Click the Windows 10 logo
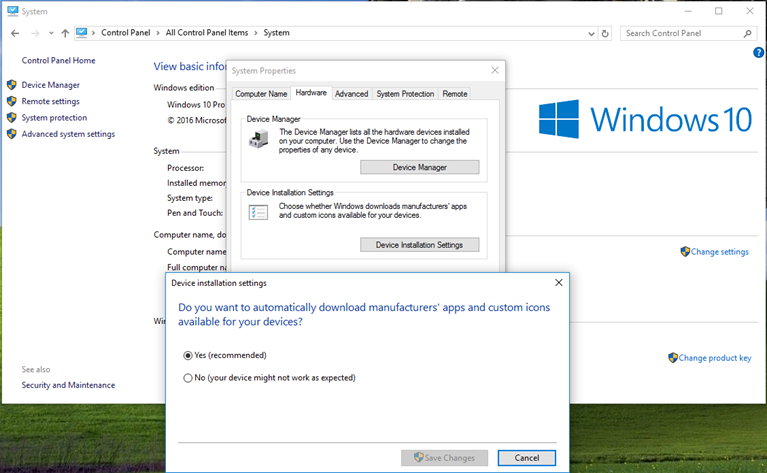The height and width of the screenshot is (473, 767). coord(645,119)
